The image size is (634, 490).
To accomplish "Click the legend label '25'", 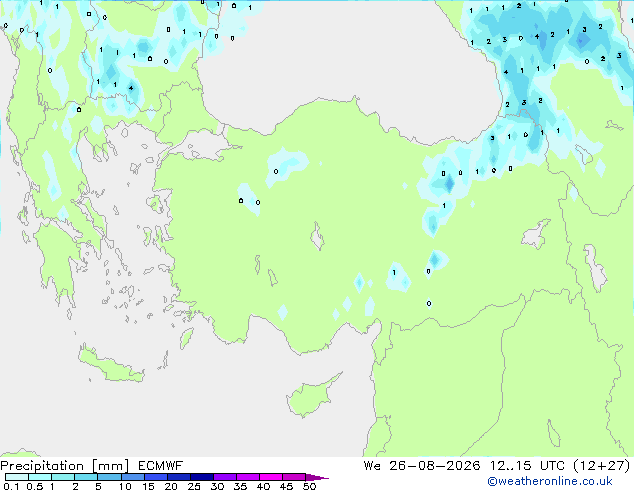I will coord(194,486).
